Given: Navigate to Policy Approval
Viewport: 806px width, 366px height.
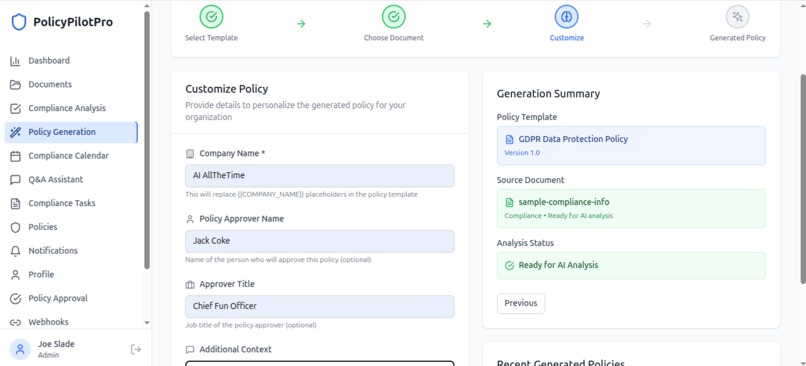Looking at the screenshot, I should pyautogui.click(x=71, y=299).
